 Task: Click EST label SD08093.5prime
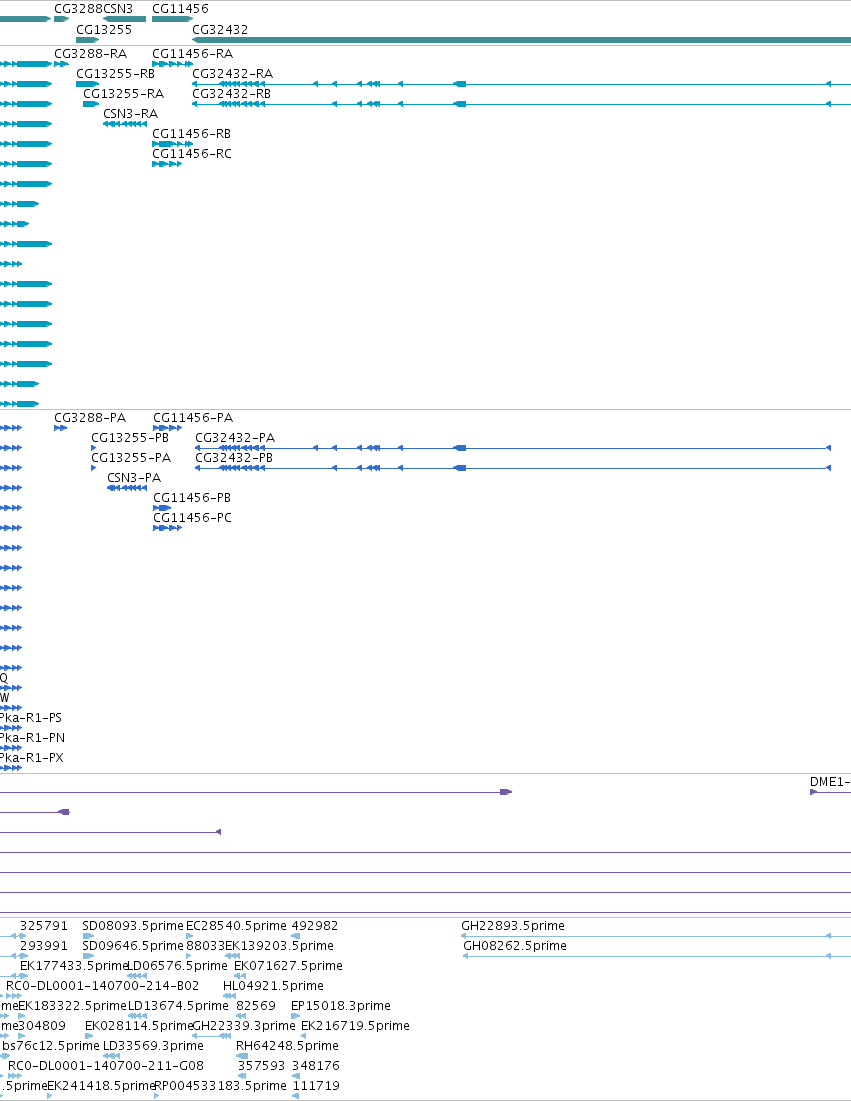[x=133, y=926]
